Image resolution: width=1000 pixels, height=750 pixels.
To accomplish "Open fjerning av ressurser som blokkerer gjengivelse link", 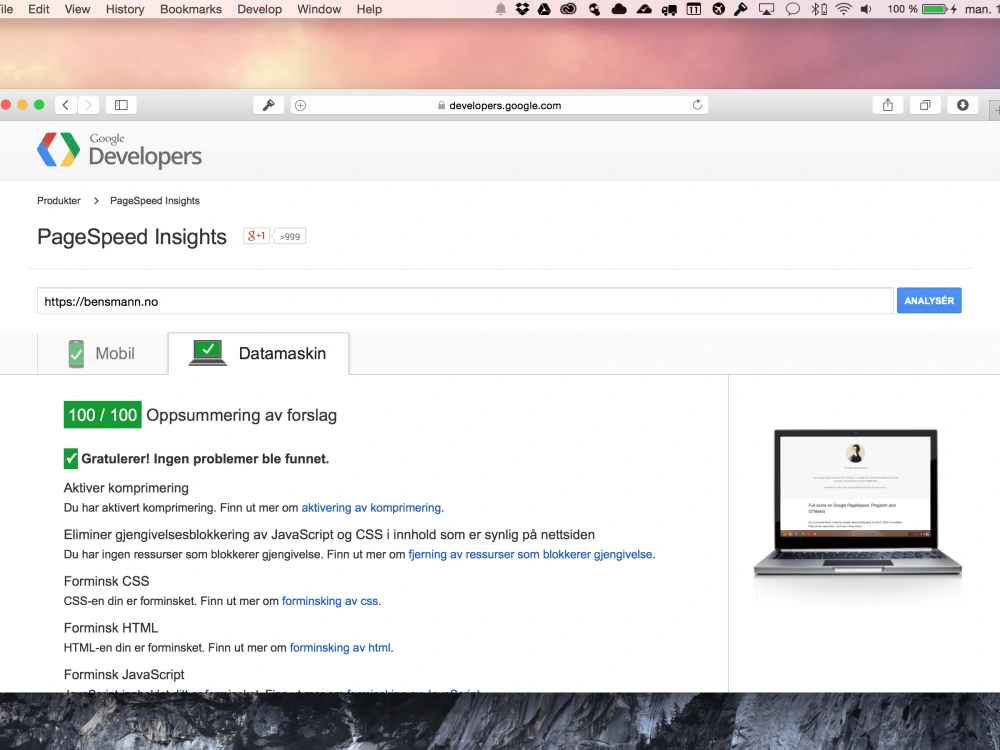I will pyautogui.click(x=530, y=554).
